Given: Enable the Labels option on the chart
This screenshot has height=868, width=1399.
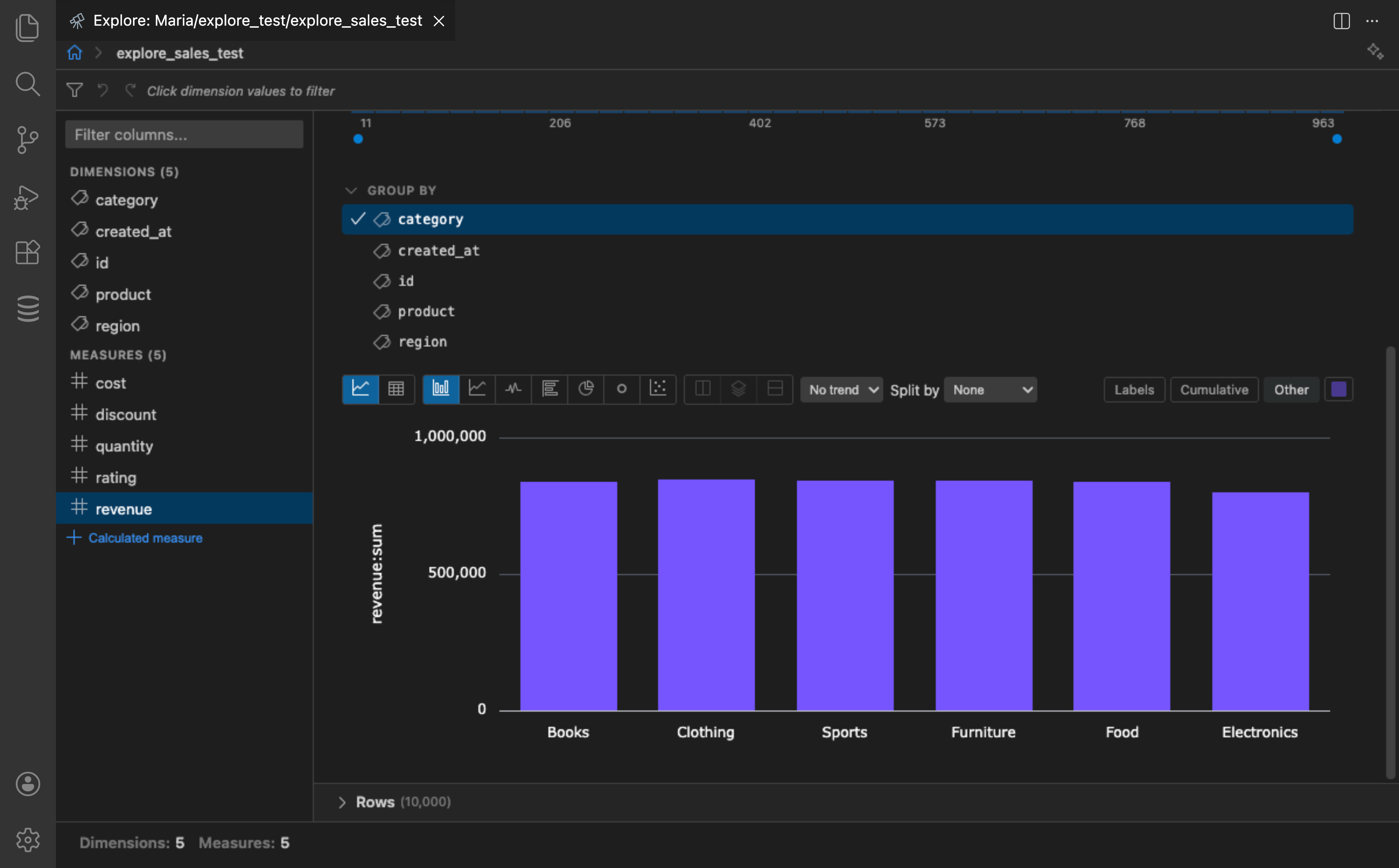Looking at the screenshot, I should 1134,389.
